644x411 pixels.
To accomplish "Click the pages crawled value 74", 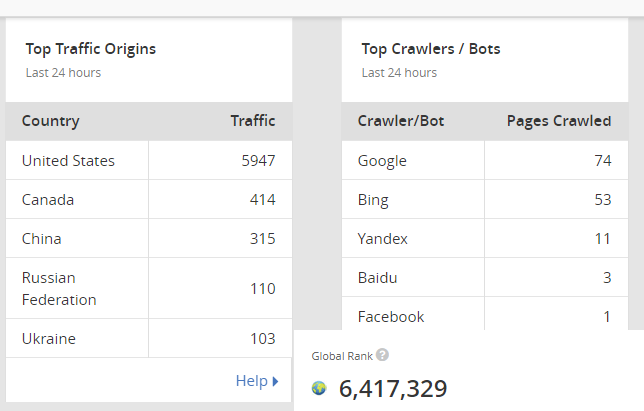I will pyautogui.click(x=603, y=161).
